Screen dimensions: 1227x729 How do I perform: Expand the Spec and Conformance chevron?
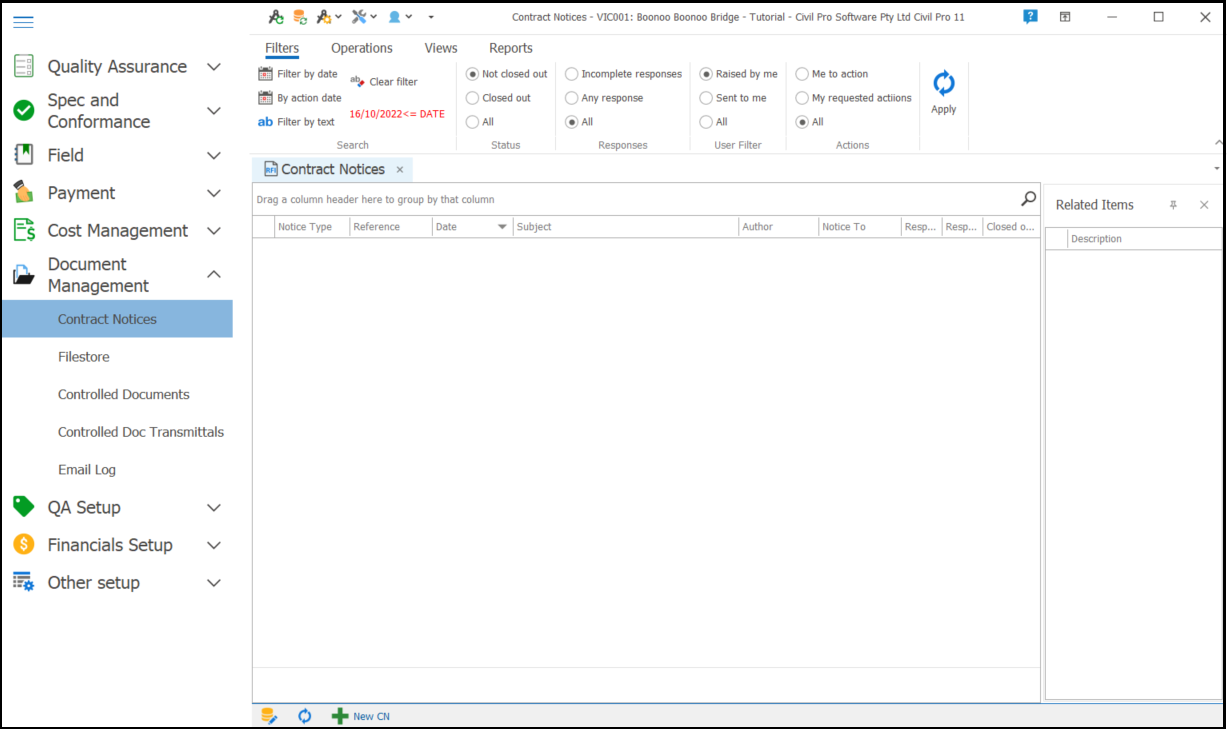tap(214, 111)
